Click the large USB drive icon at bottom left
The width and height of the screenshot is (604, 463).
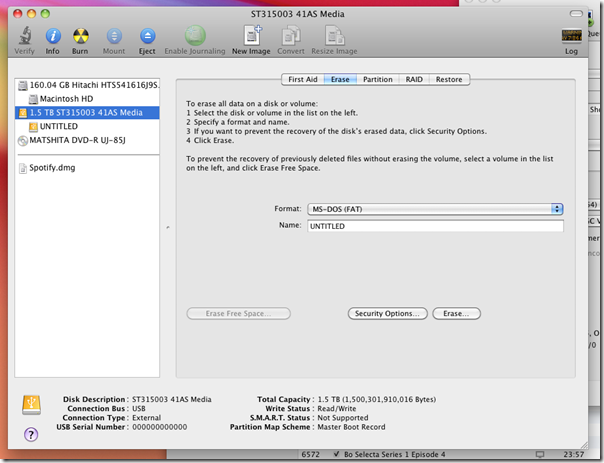(32, 405)
